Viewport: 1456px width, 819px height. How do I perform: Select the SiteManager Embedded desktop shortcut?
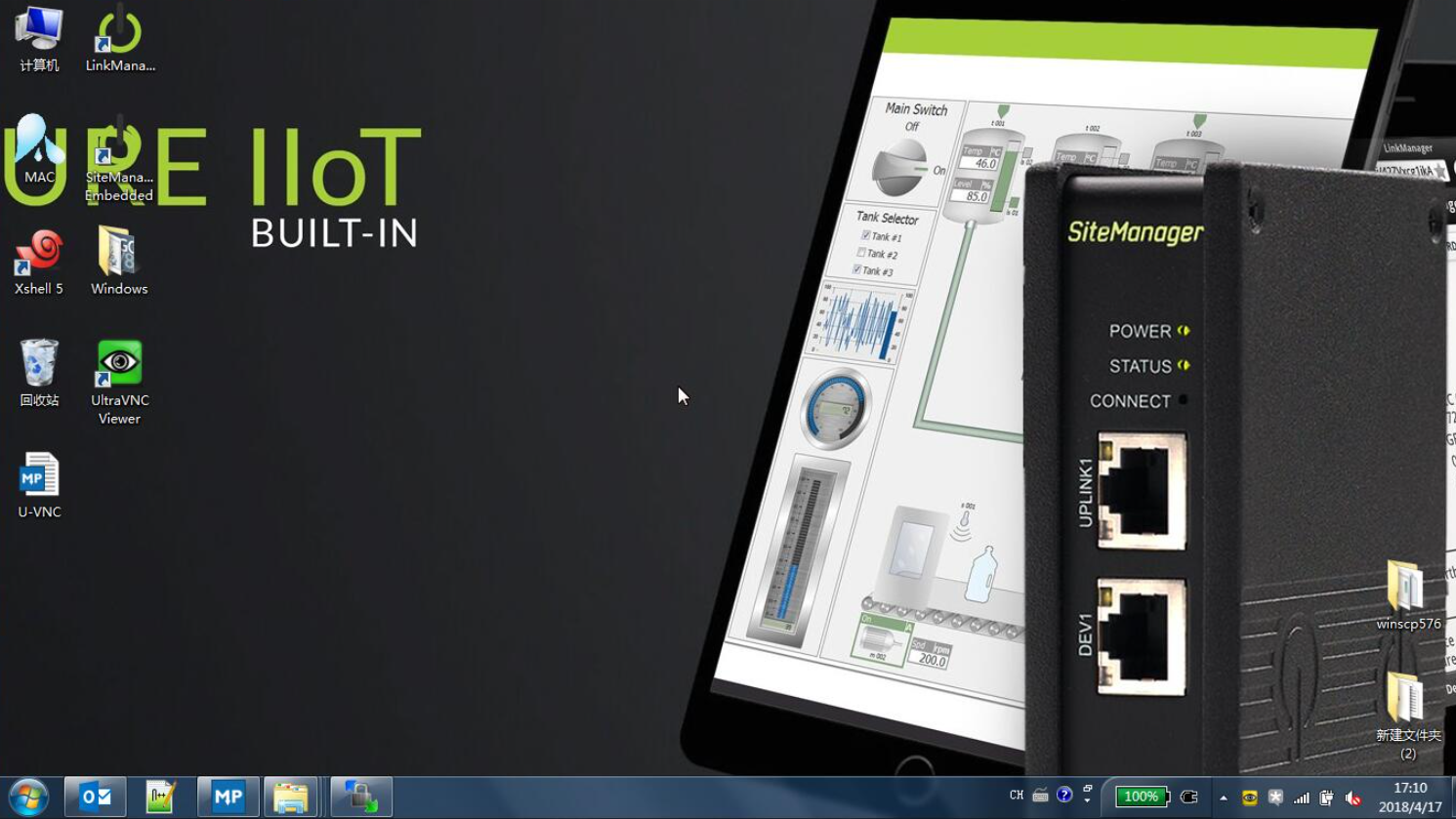[119, 158]
